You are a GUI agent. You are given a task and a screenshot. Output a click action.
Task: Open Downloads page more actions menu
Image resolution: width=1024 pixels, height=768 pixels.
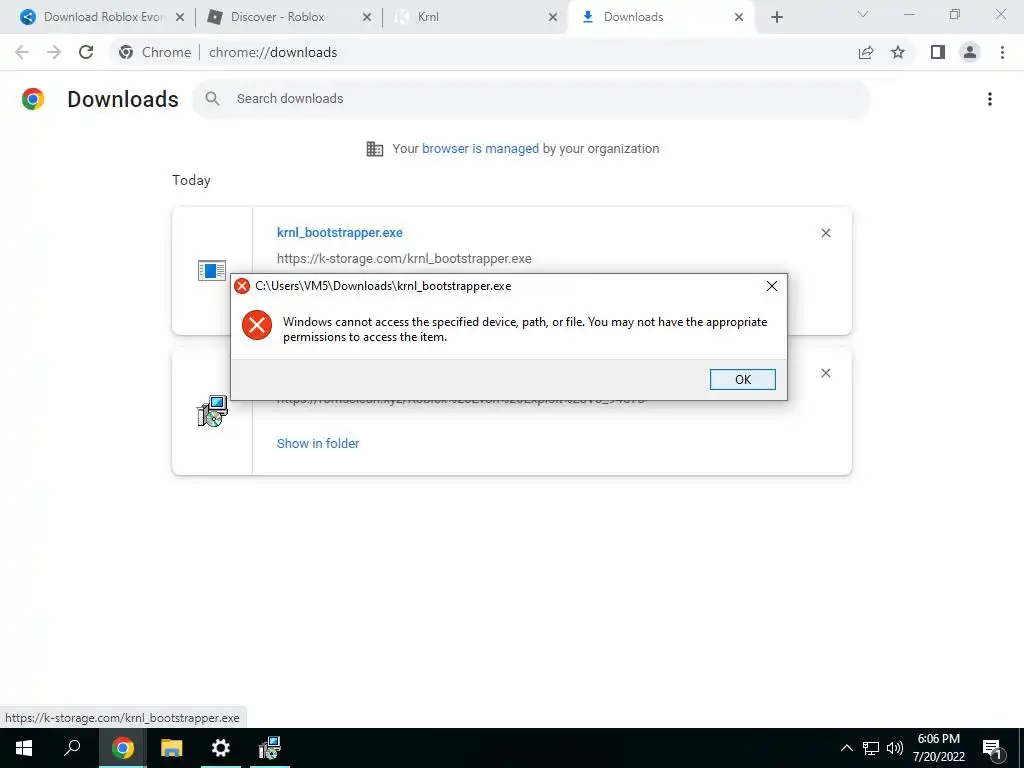pyautogui.click(x=989, y=99)
